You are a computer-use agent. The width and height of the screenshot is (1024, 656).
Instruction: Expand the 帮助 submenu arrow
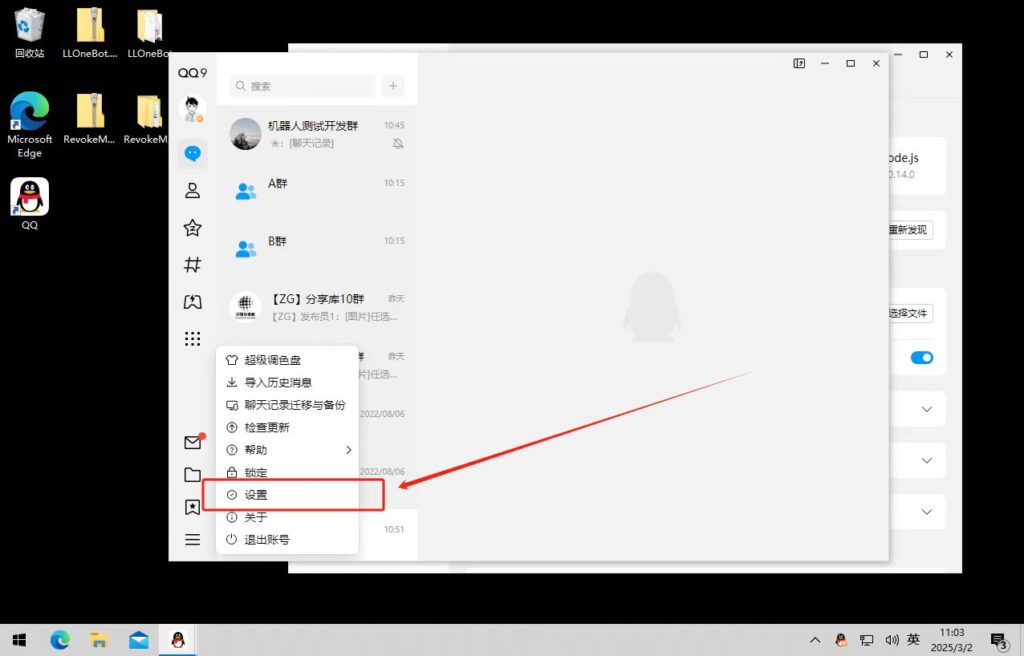[x=350, y=450]
